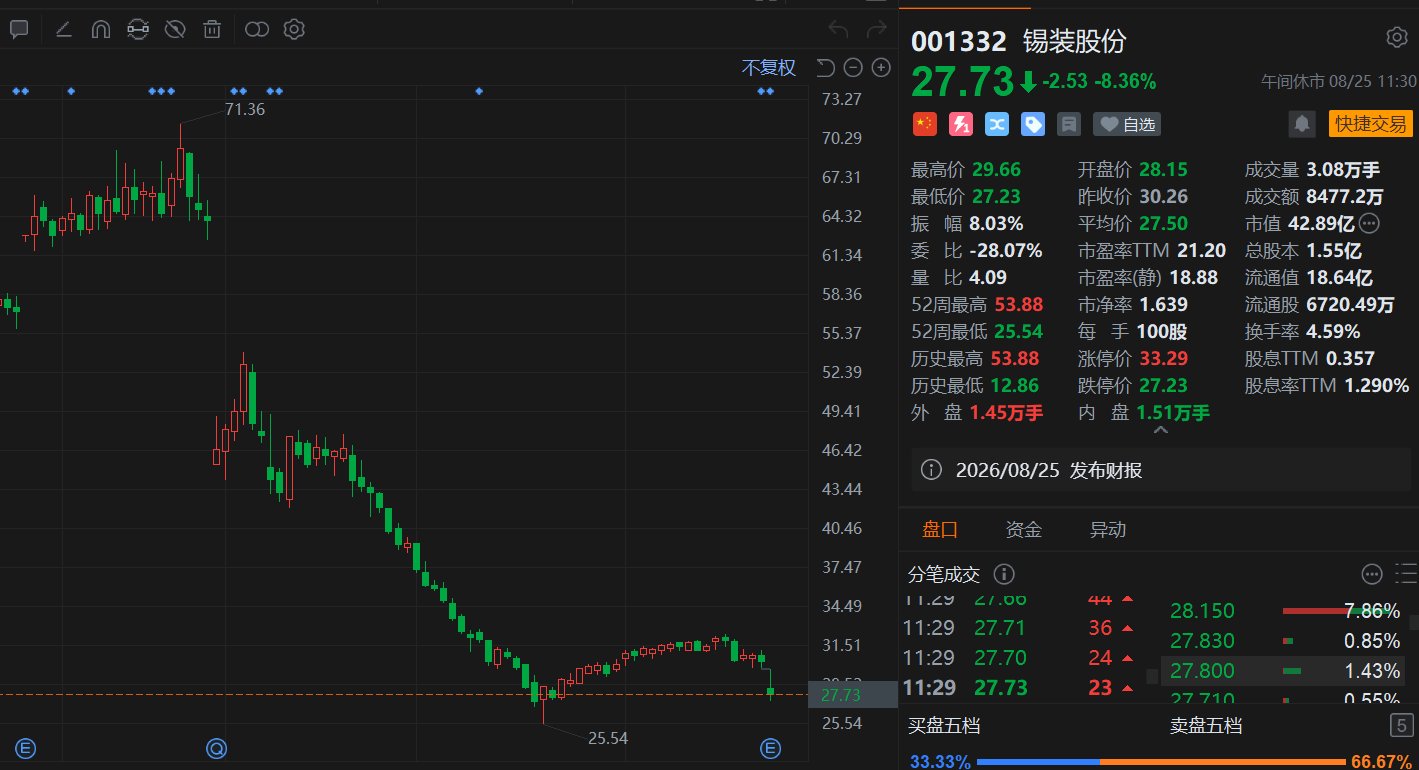
Task: Click the 换手率 4.59% value
Action: (x=1333, y=331)
